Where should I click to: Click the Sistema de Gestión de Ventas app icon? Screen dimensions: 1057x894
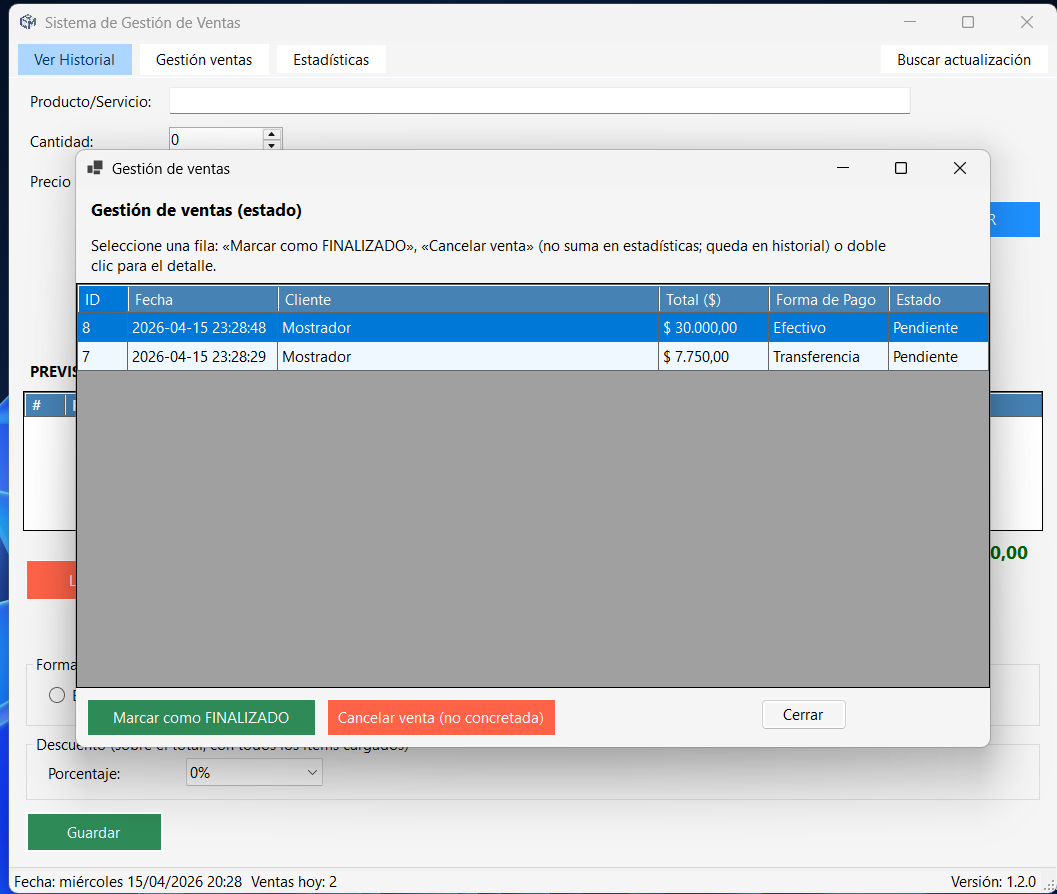(28, 22)
